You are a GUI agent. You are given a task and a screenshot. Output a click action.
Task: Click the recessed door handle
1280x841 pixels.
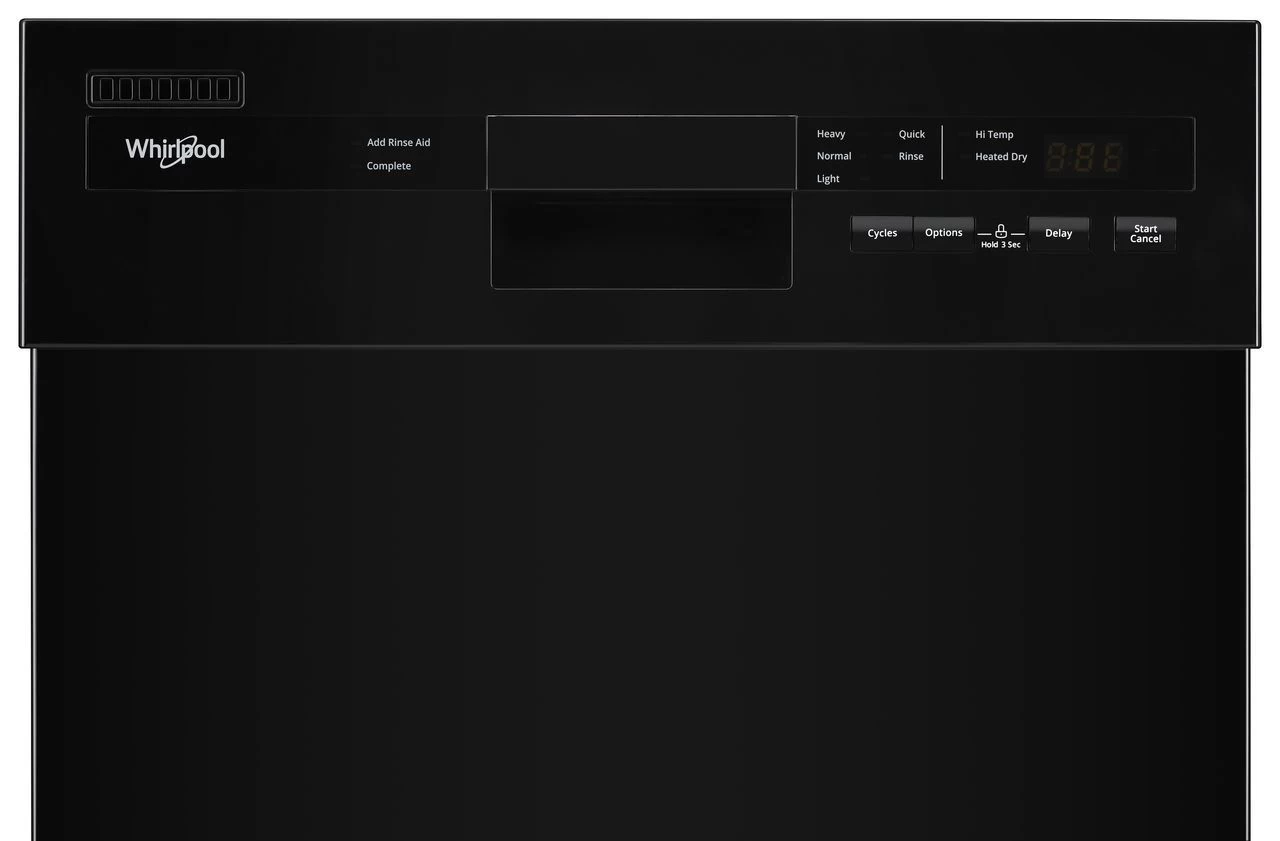click(641, 240)
